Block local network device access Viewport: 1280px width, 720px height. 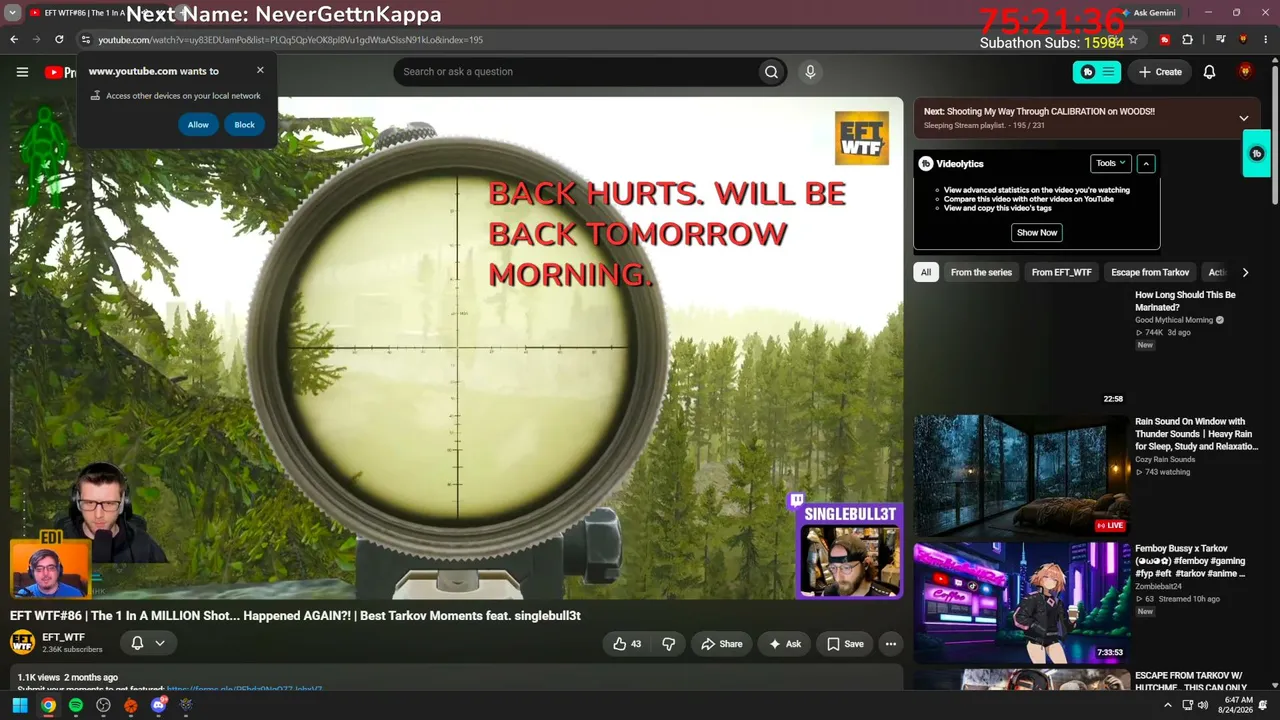pos(244,125)
